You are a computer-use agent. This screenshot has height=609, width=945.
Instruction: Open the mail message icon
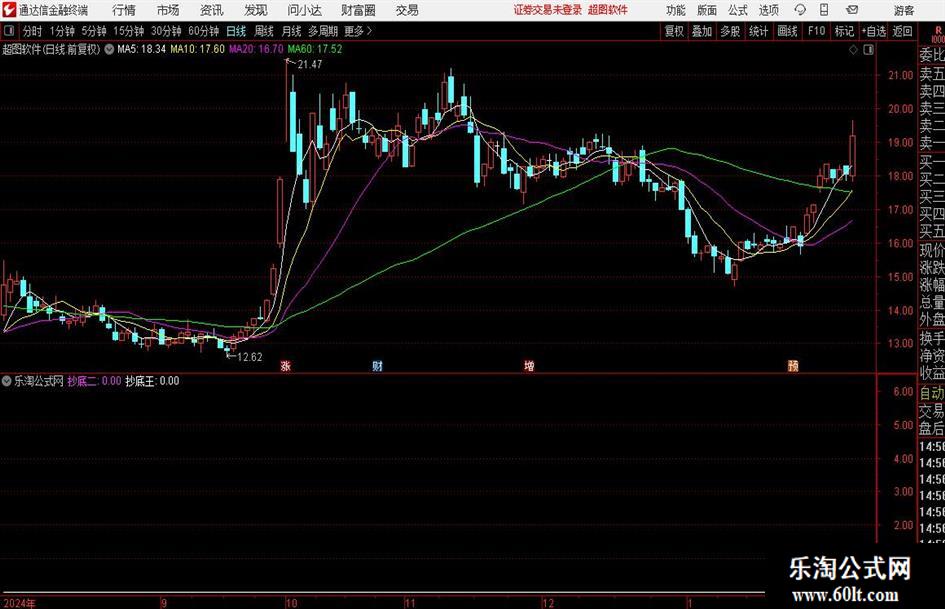point(852,10)
